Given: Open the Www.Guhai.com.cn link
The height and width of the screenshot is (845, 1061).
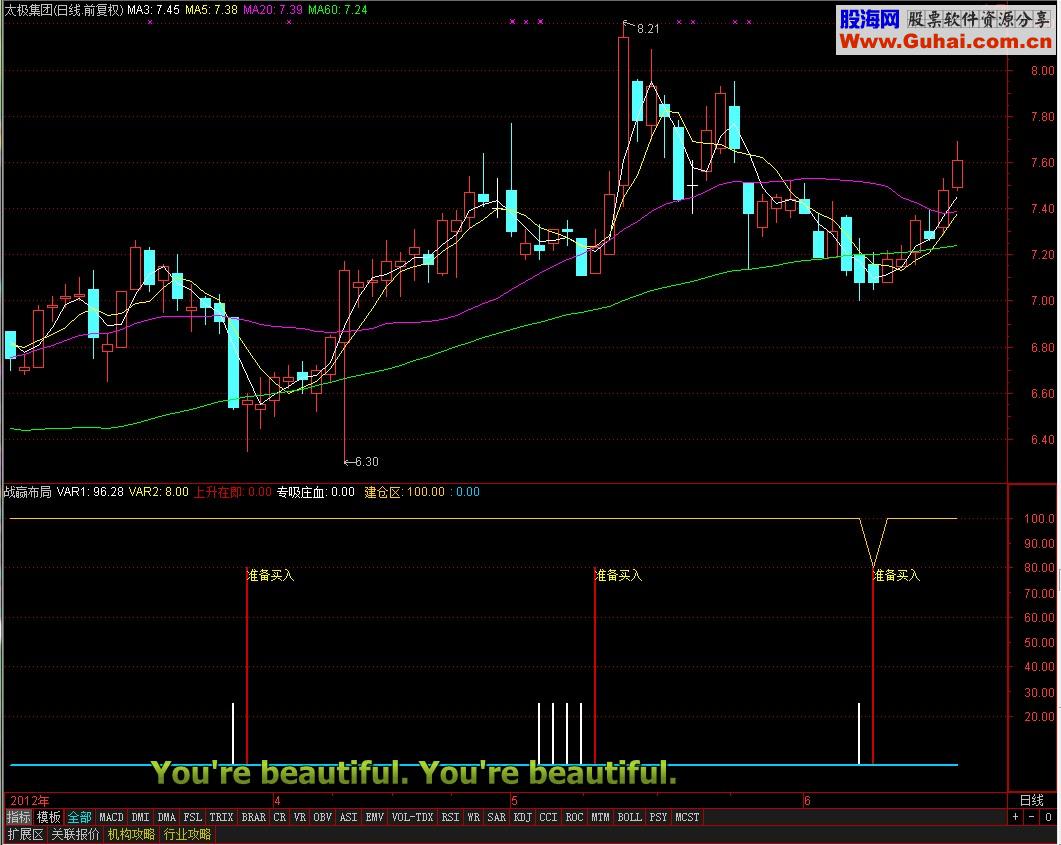Looking at the screenshot, I should (x=945, y=42).
